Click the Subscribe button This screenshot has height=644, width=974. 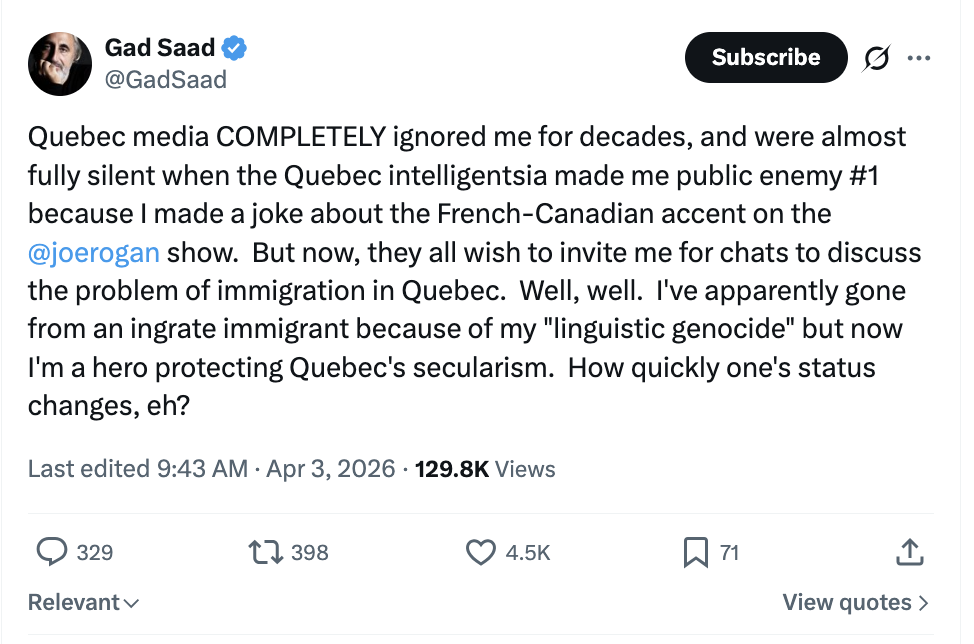[x=765, y=58]
